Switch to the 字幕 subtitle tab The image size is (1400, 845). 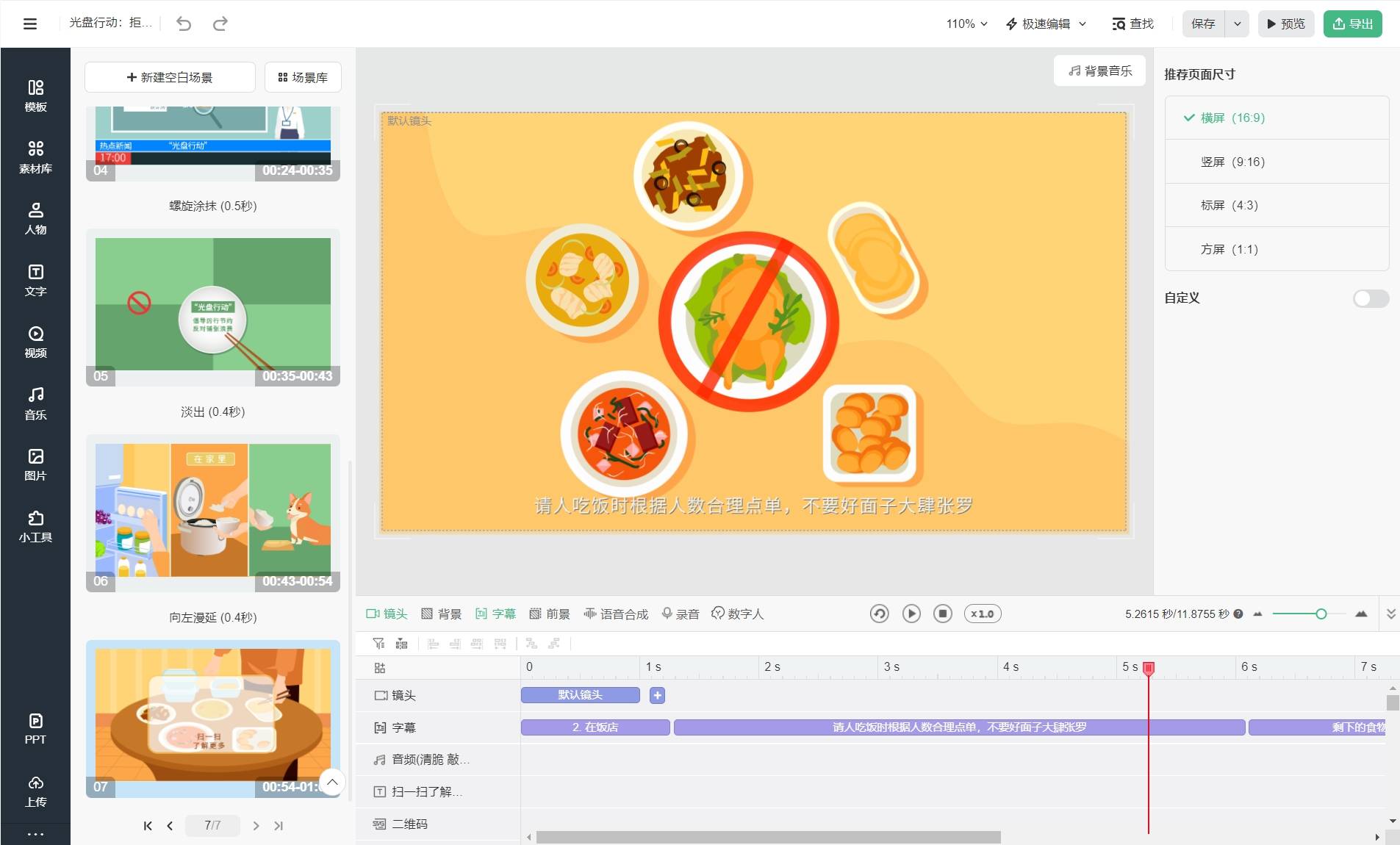[495, 614]
